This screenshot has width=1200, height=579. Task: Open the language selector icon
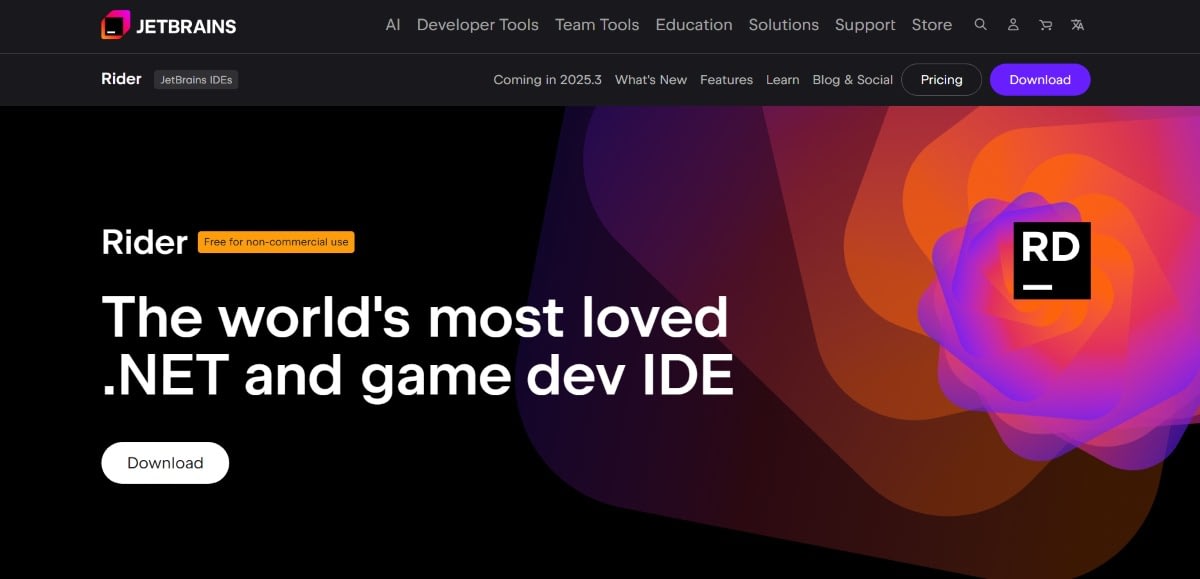1077,25
